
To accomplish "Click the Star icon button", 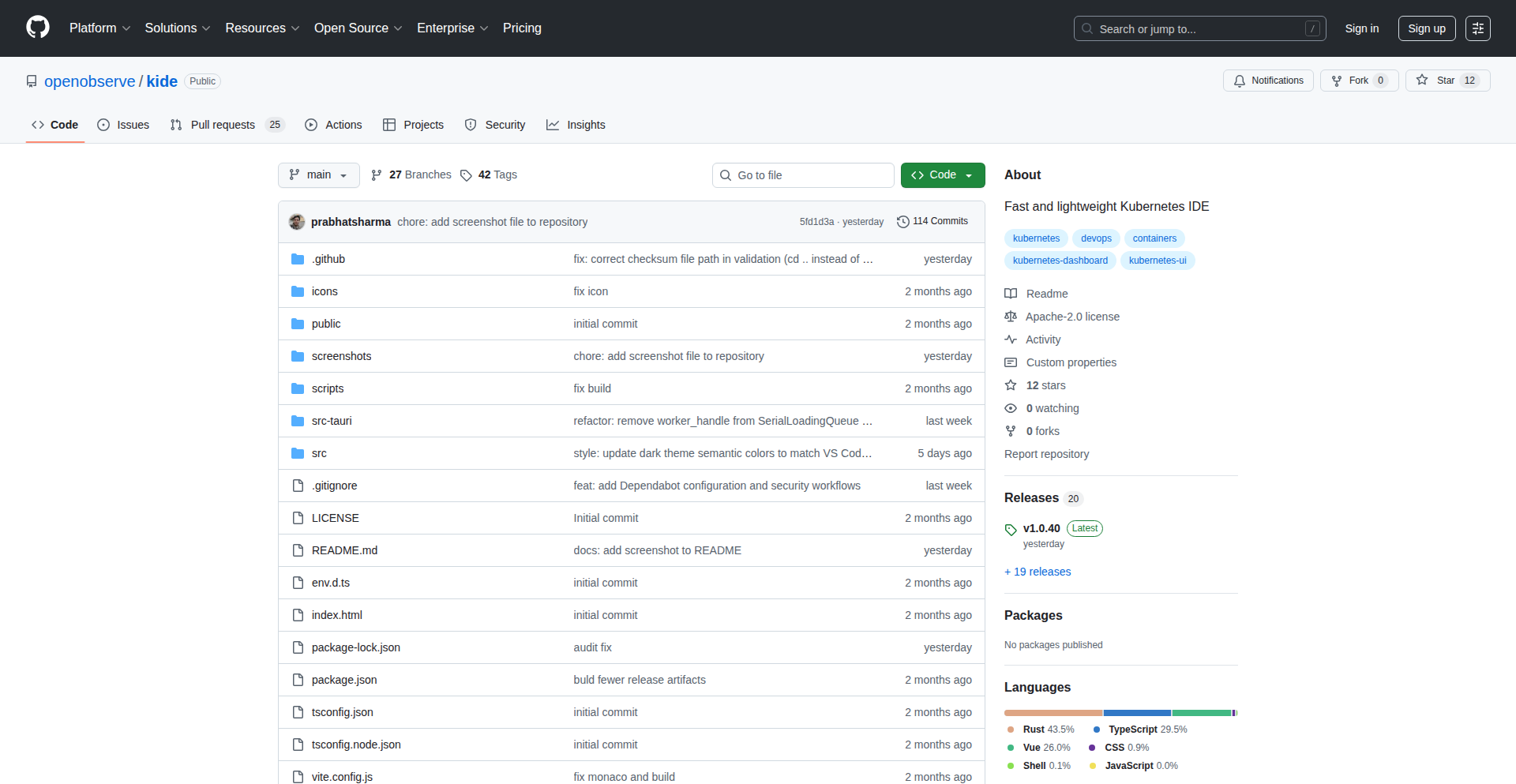I will (x=1422, y=81).
